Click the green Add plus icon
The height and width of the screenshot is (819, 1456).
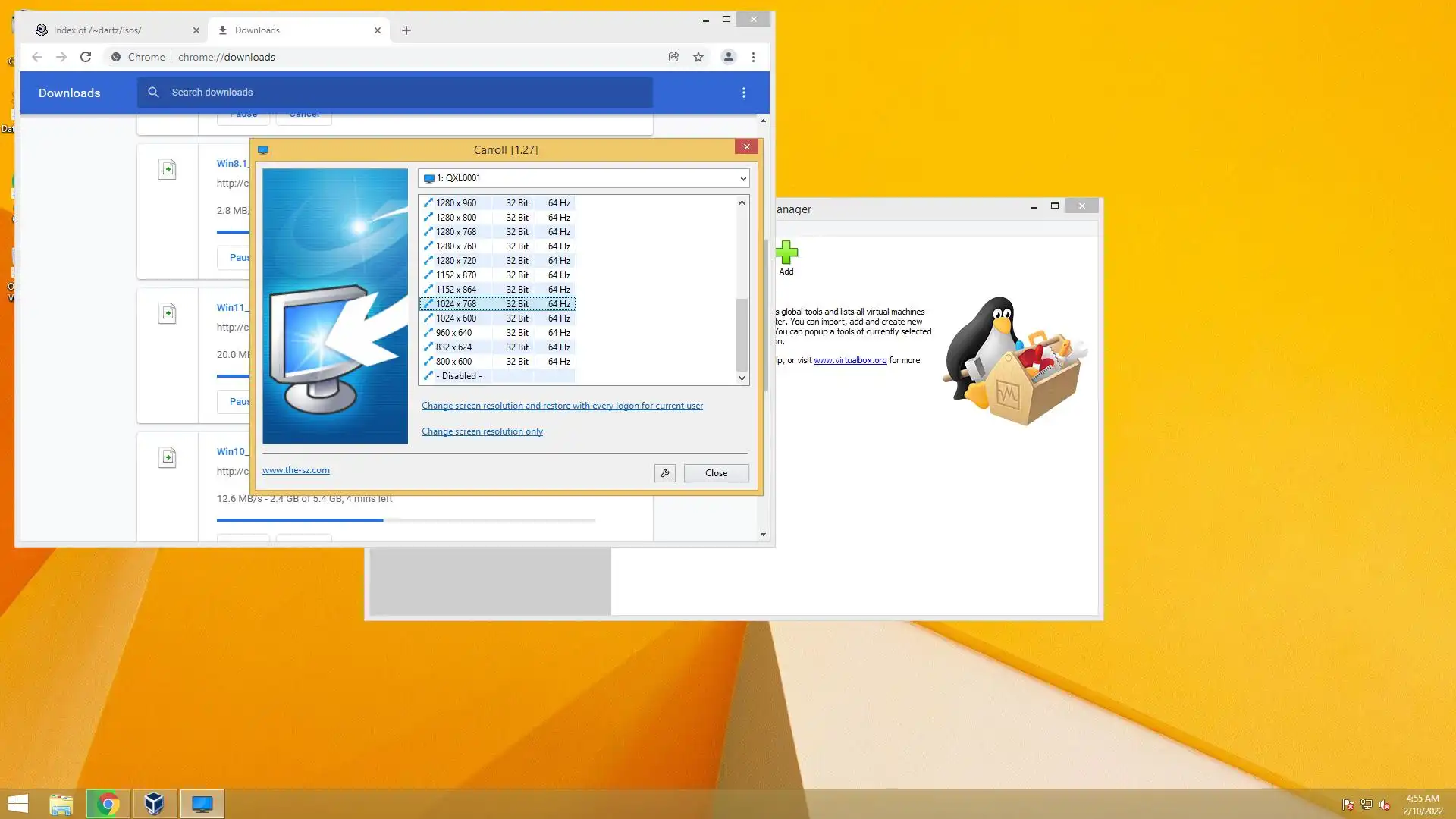click(x=786, y=253)
